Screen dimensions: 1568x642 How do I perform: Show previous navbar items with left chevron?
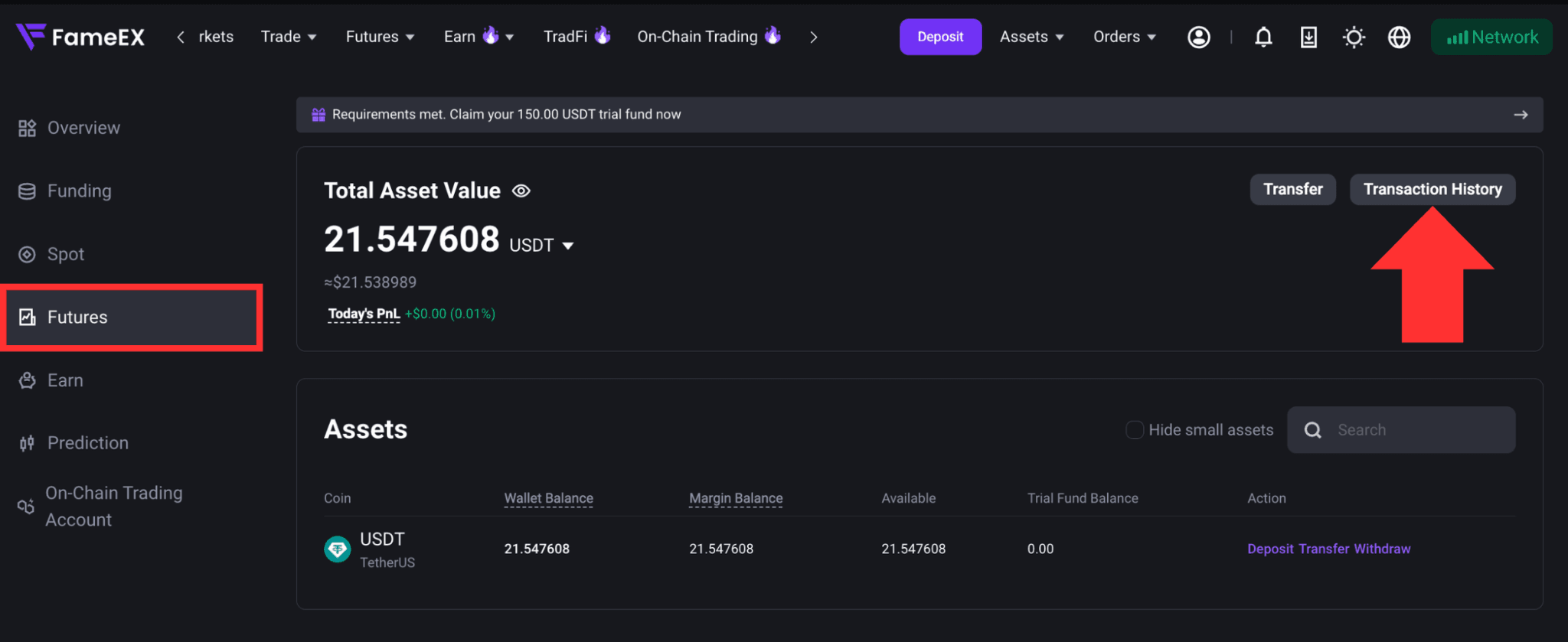181,37
